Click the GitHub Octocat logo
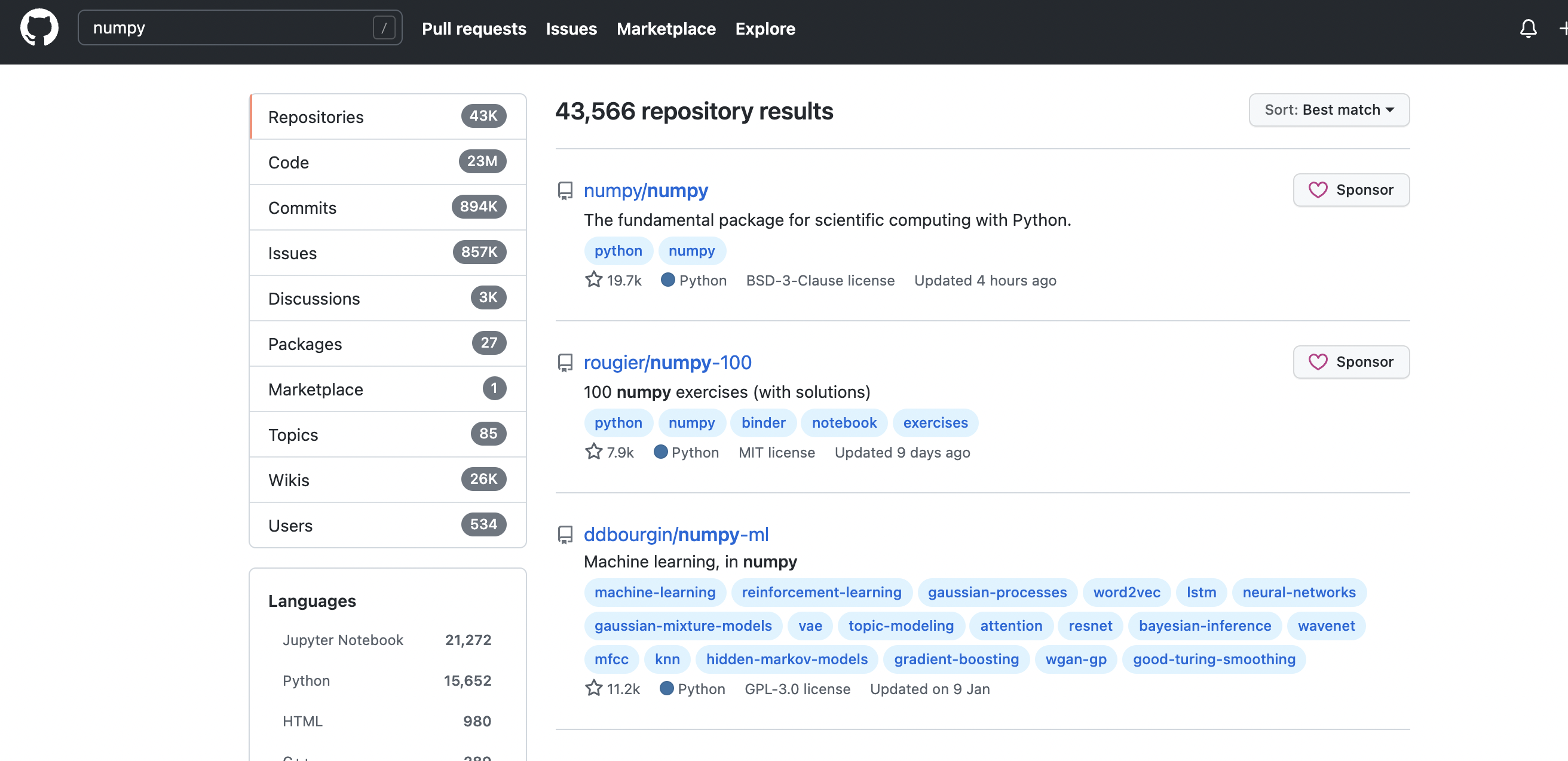 [39, 28]
